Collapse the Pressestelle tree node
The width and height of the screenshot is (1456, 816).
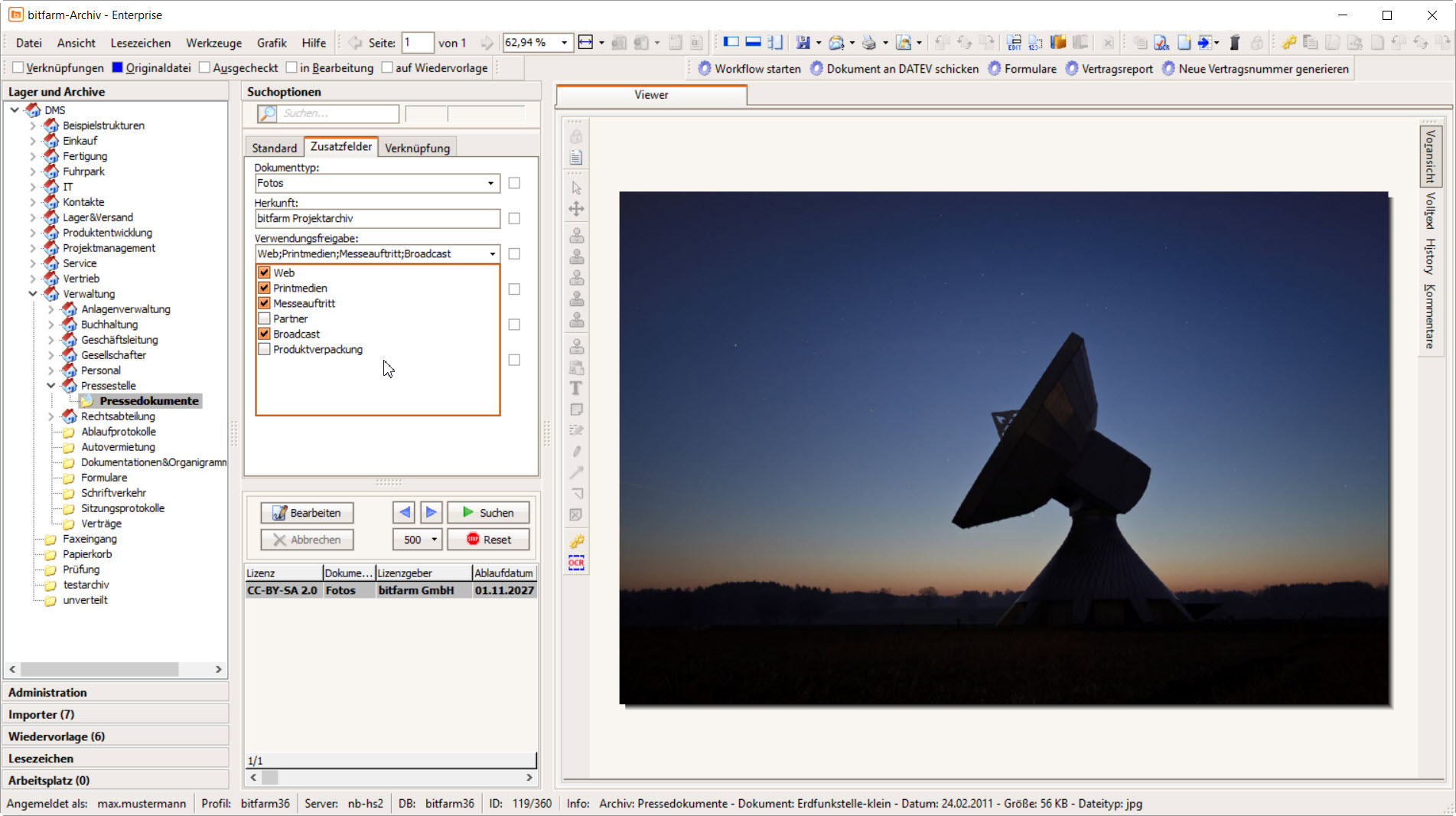[x=51, y=386]
